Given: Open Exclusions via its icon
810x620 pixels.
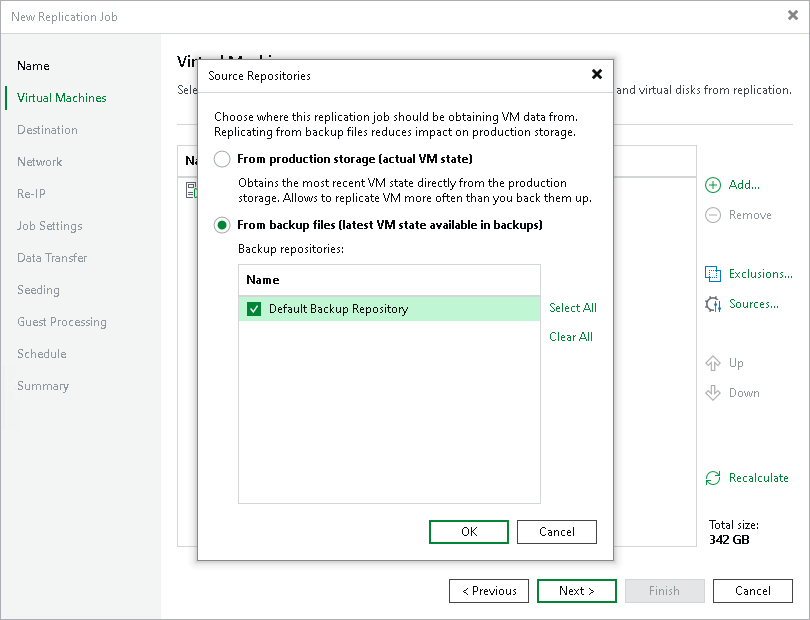Looking at the screenshot, I should click(x=713, y=274).
